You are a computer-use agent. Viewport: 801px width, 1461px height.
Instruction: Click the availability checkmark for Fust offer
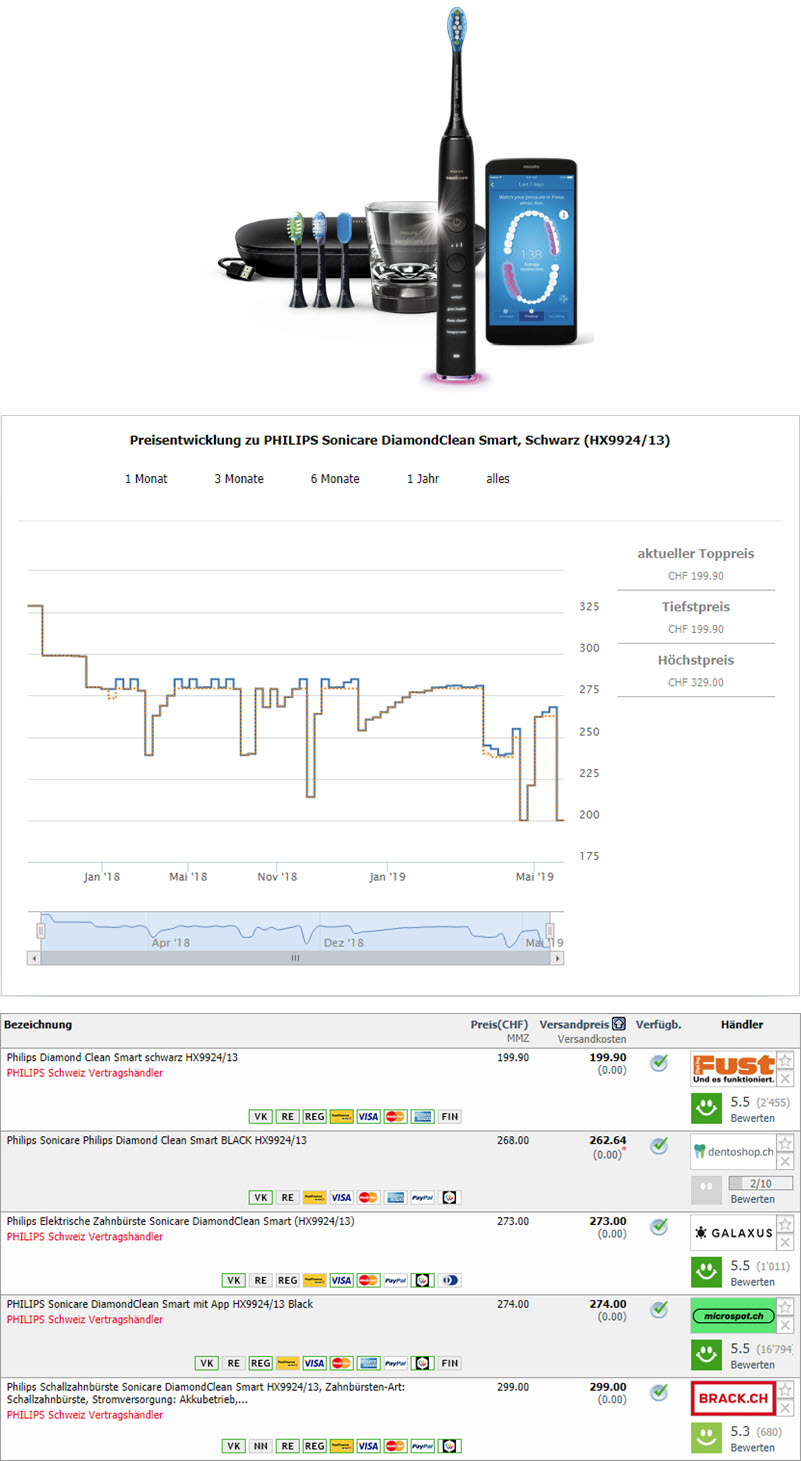(x=658, y=1063)
